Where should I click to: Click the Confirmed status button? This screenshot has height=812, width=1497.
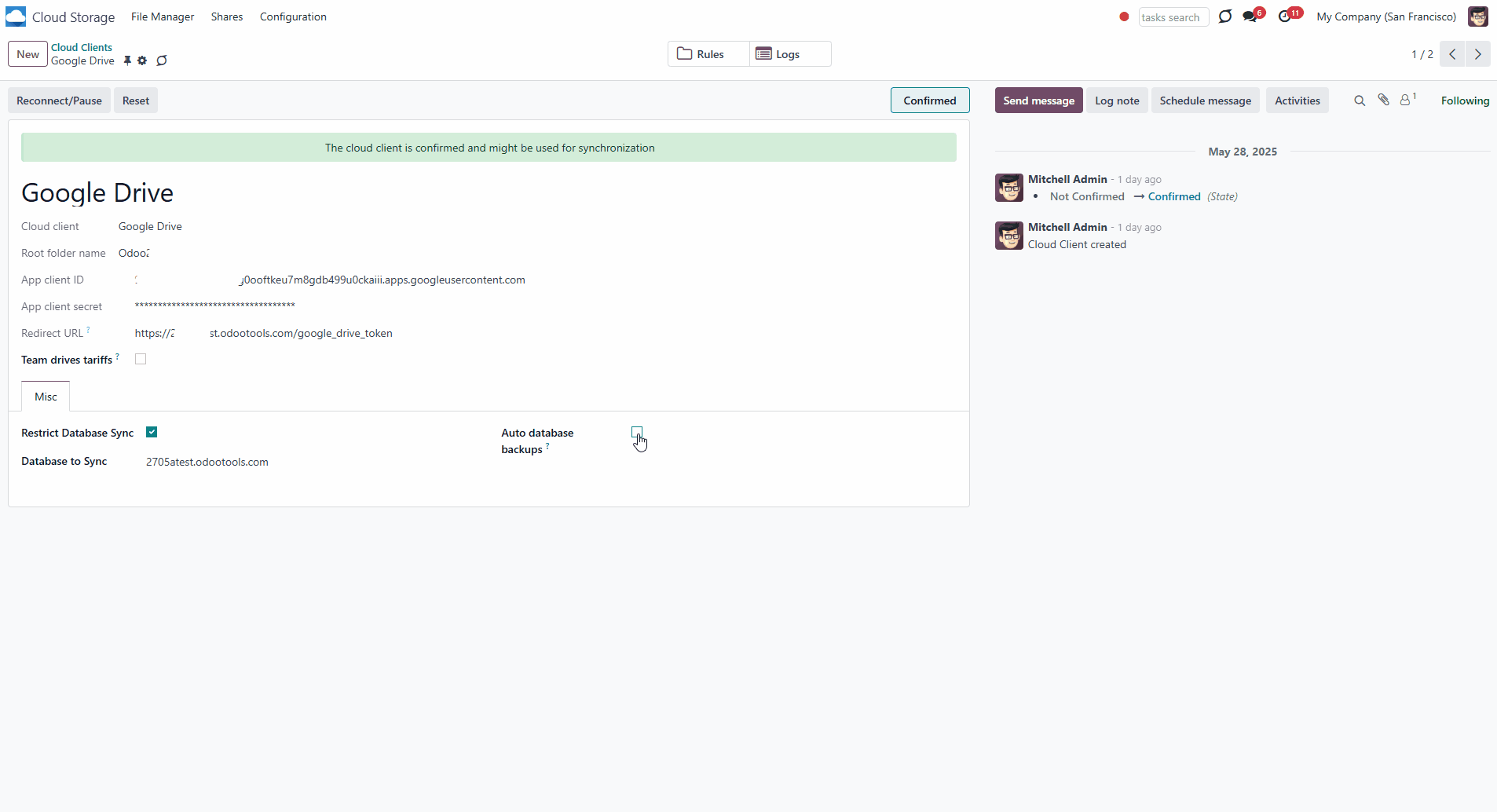point(930,101)
